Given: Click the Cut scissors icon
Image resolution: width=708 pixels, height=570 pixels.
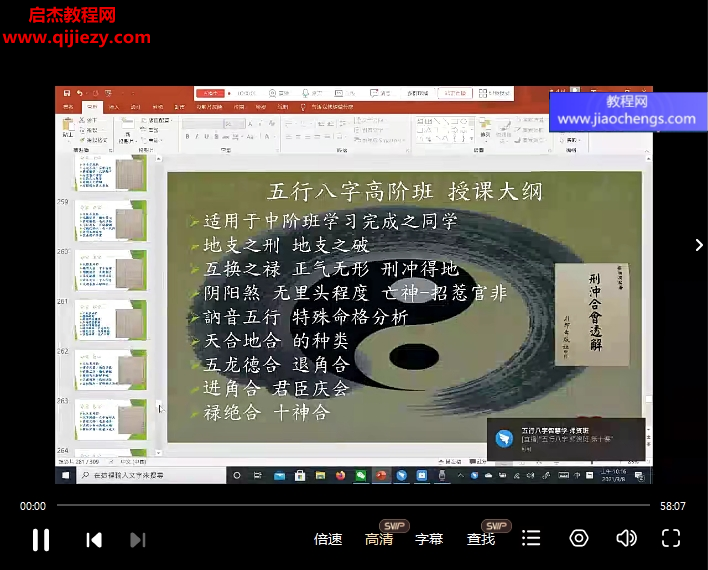Looking at the screenshot, I should pyautogui.click(x=82, y=120).
